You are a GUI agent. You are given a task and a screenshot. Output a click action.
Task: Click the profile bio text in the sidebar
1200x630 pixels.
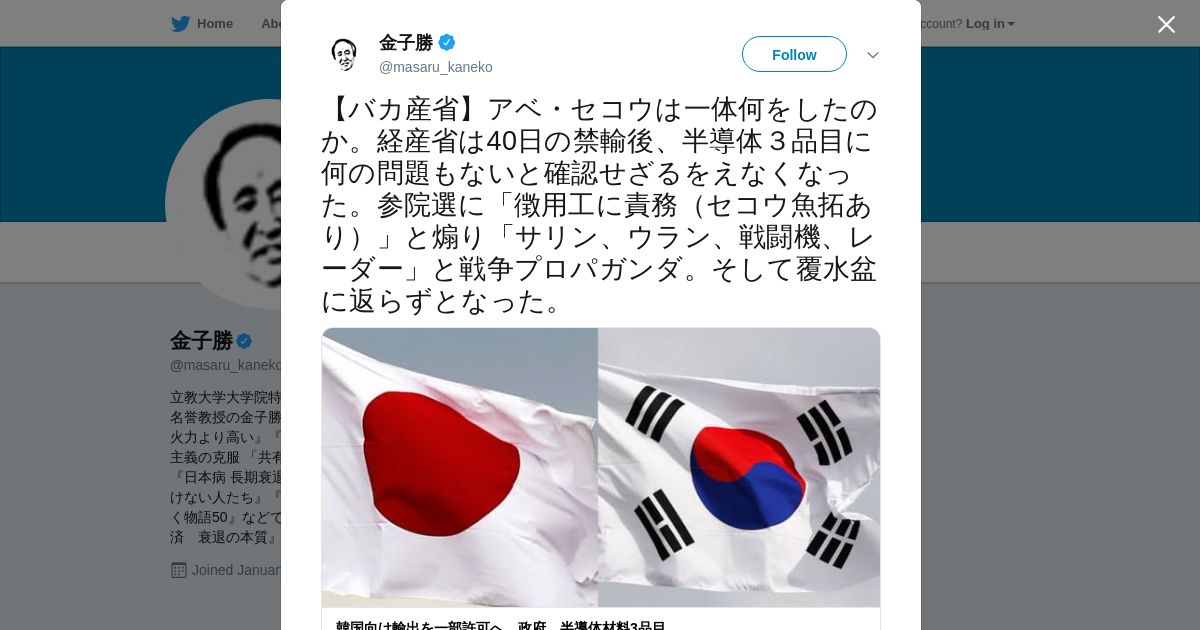coord(226,467)
